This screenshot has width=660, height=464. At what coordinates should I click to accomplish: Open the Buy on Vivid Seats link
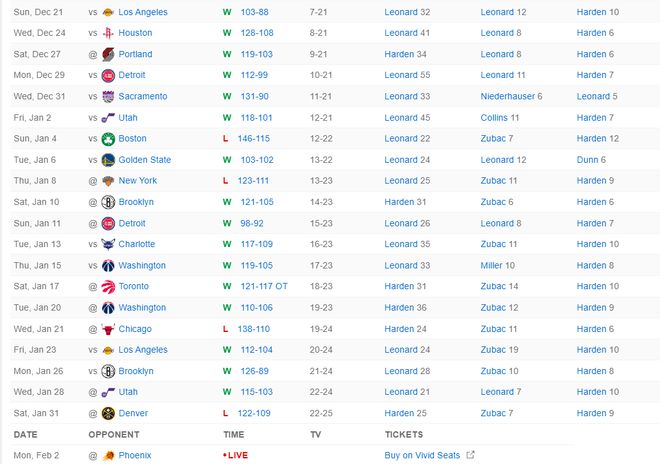[422, 456]
